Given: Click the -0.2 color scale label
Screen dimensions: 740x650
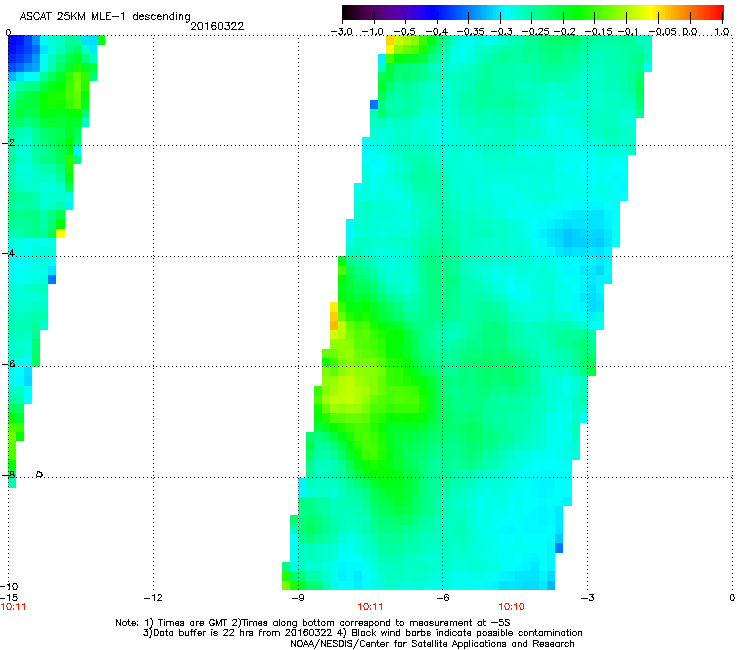Looking at the screenshot, I should coord(564,32).
